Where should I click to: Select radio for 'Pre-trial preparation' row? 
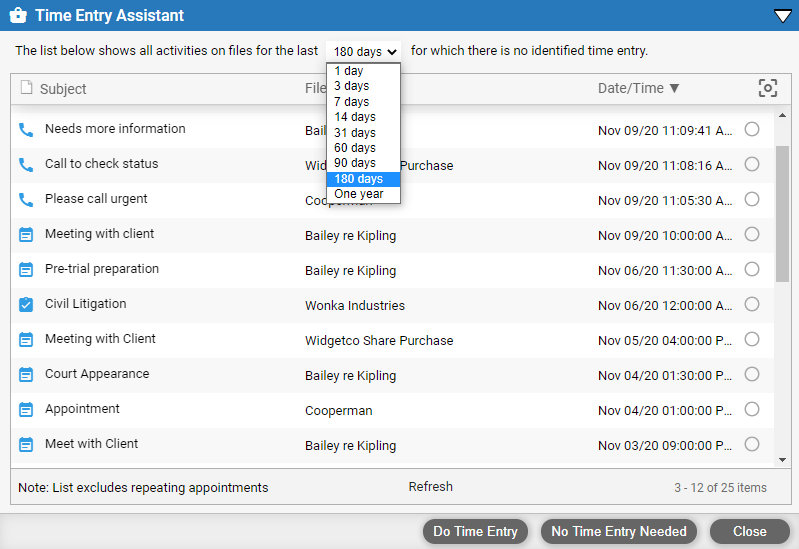coord(752,269)
